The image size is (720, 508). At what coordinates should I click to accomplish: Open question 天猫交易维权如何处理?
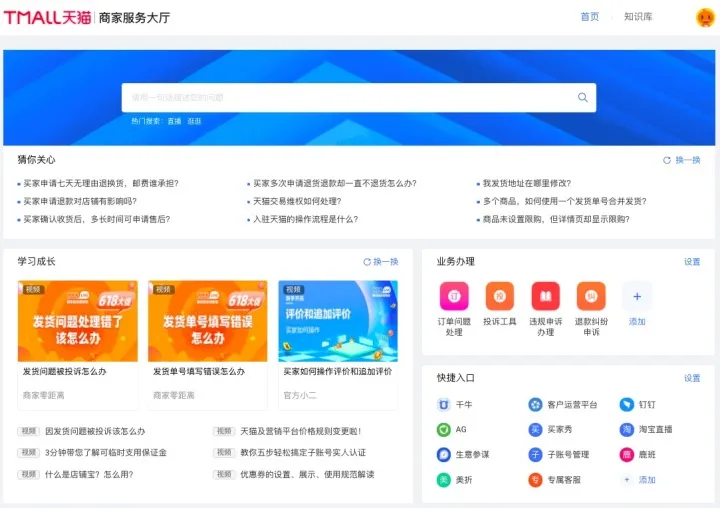coord(297,201)
